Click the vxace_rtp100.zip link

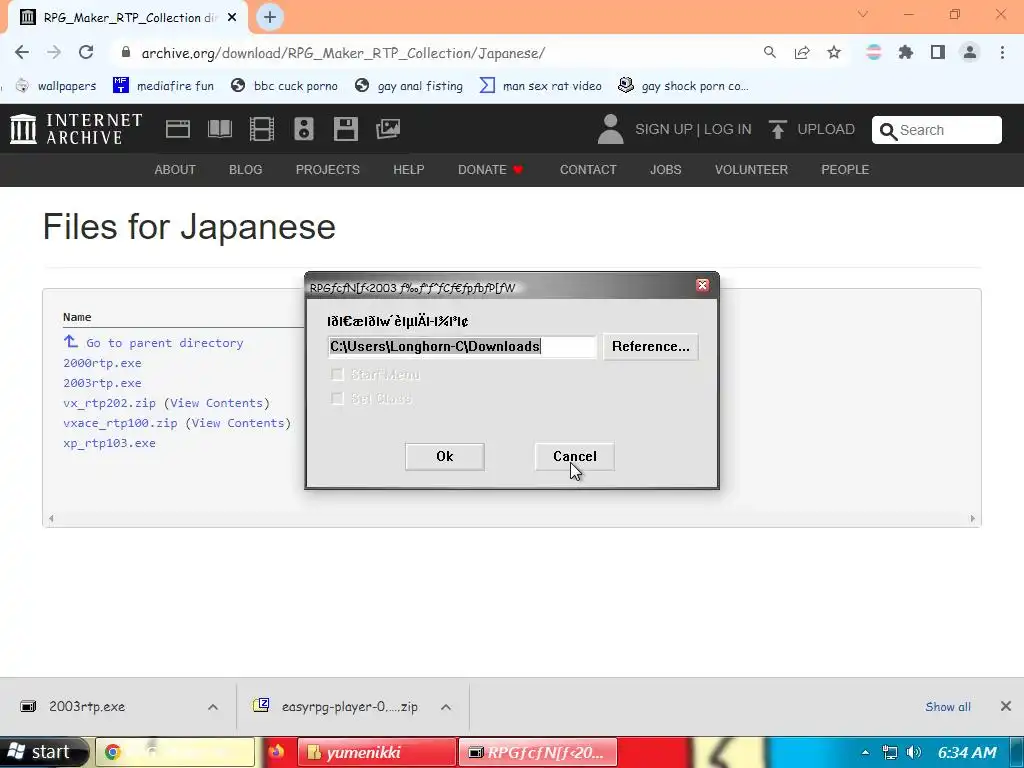pos(120,423)
